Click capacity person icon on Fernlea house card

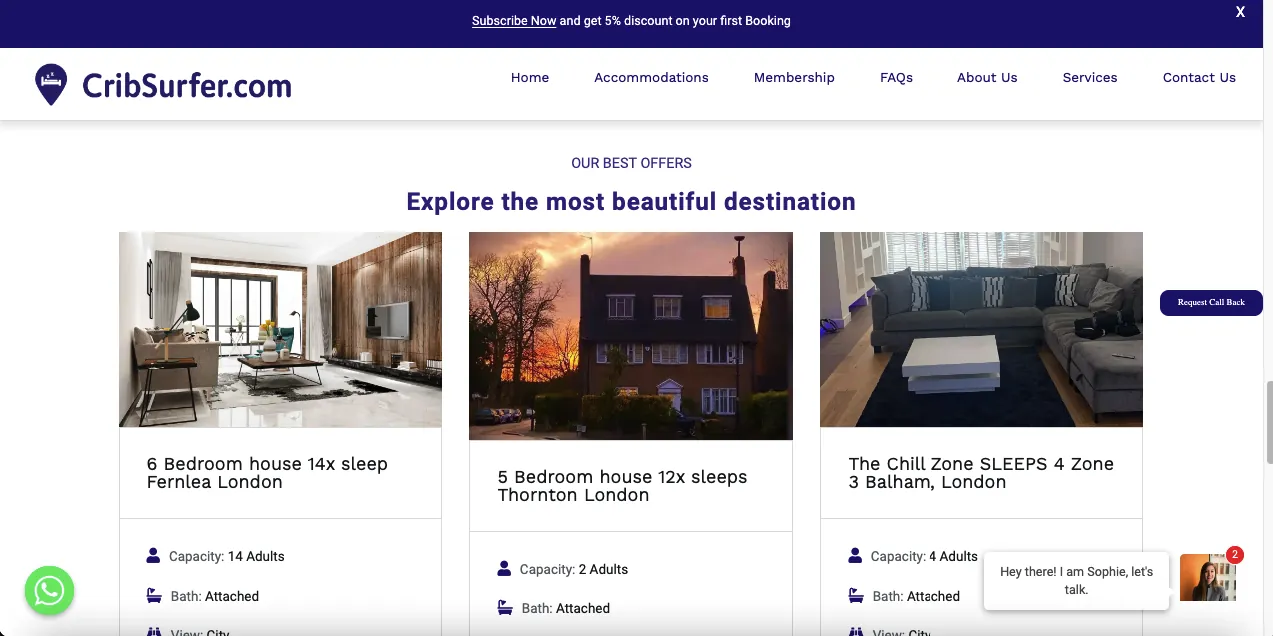click(x=153, y=555)
